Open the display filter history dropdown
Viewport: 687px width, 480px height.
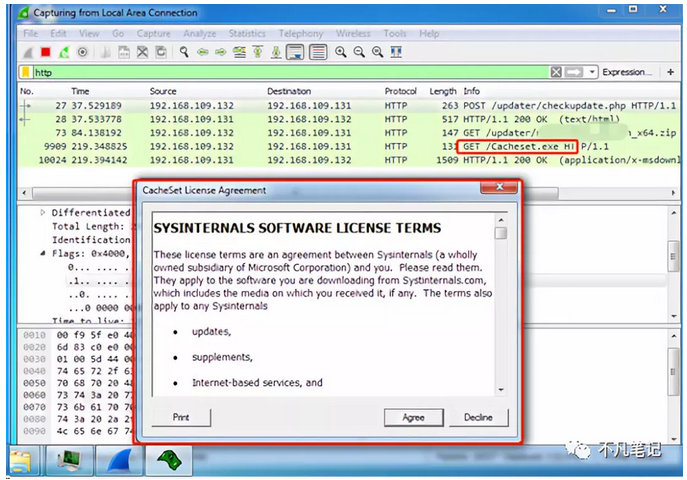[592, 72]
